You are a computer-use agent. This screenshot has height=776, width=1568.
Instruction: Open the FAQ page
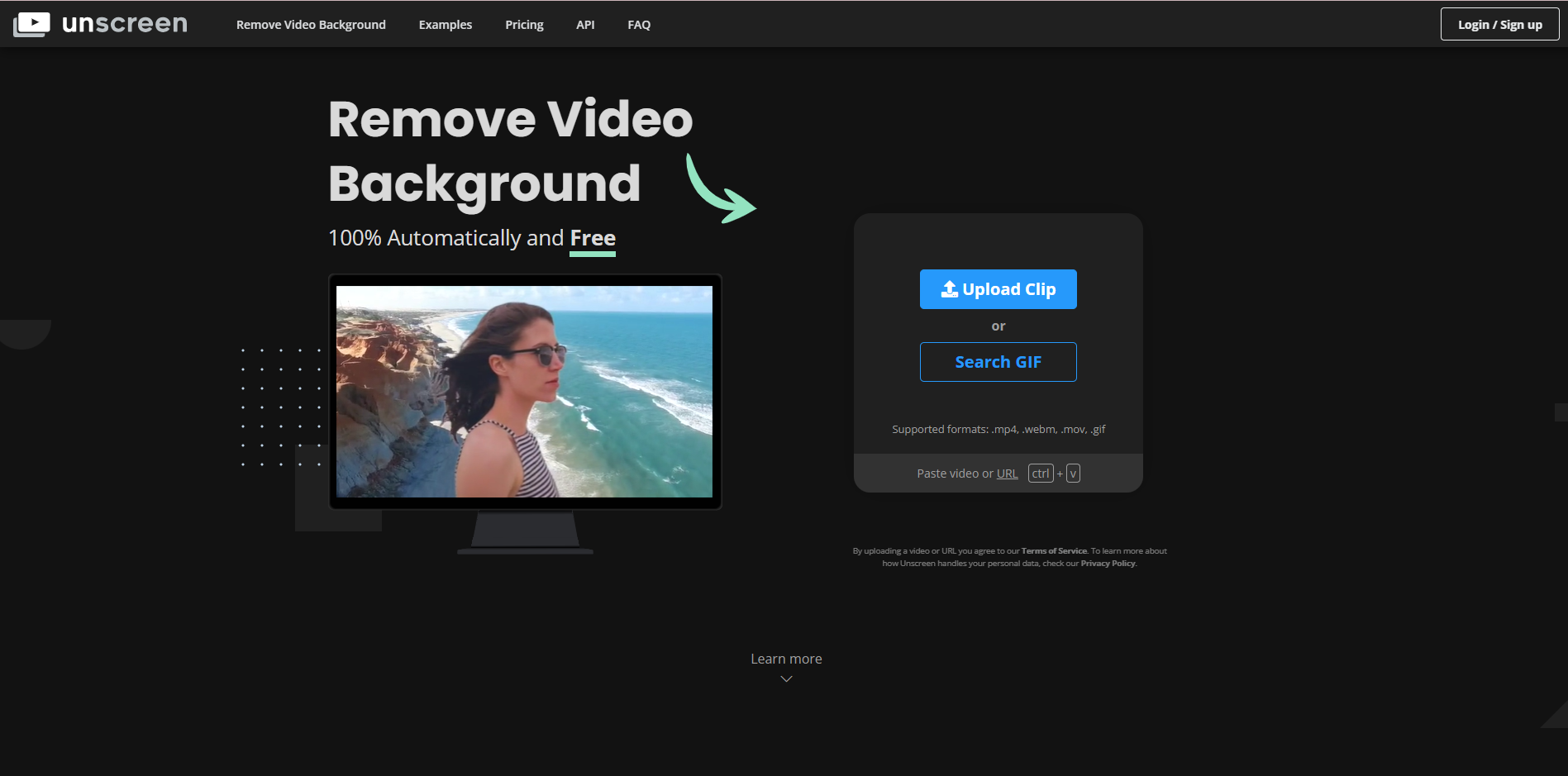639,25
